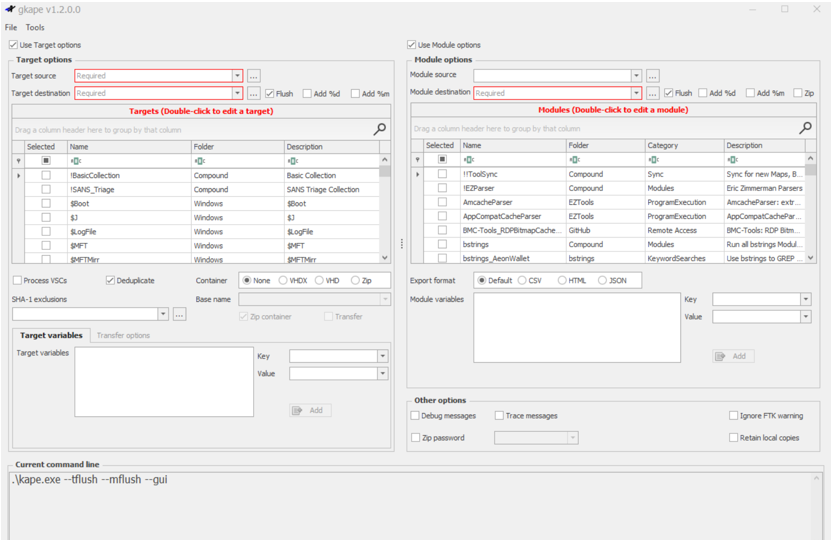This screenshot has width=831, height=547.
Task: Expand Target variables Value dropdown
Action: pyautogui.click(x=383, y=374)
